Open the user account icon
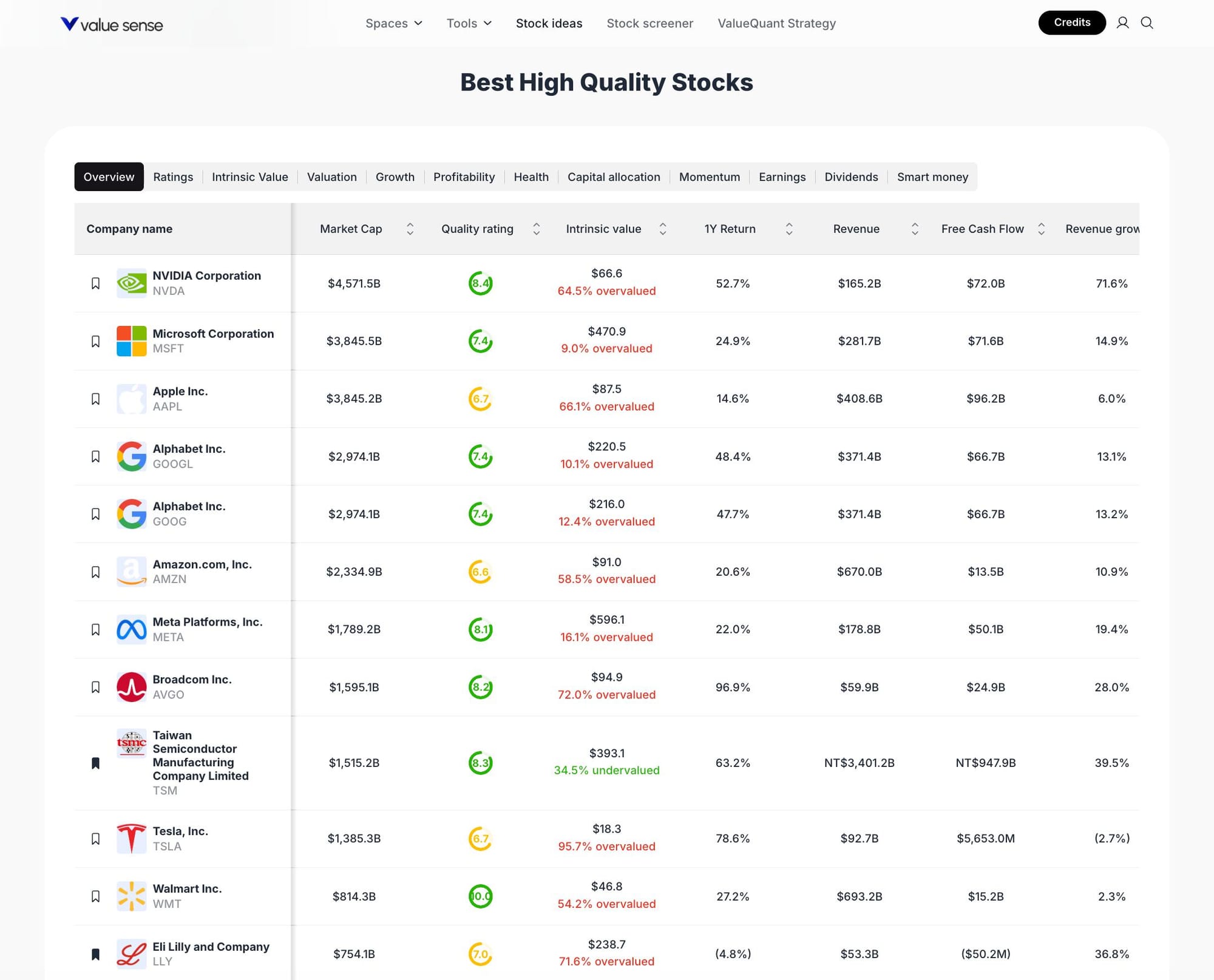The image size is (1214, 980). (x=1122, y=23)
